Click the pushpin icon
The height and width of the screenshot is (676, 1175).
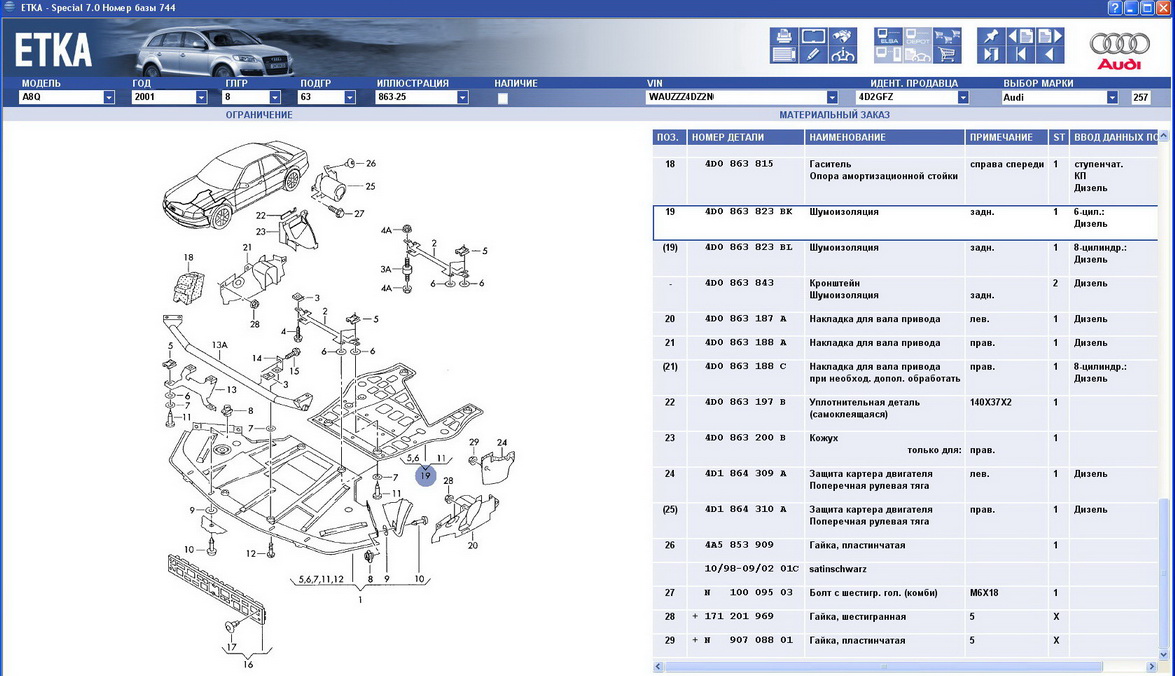coord(991,37)
